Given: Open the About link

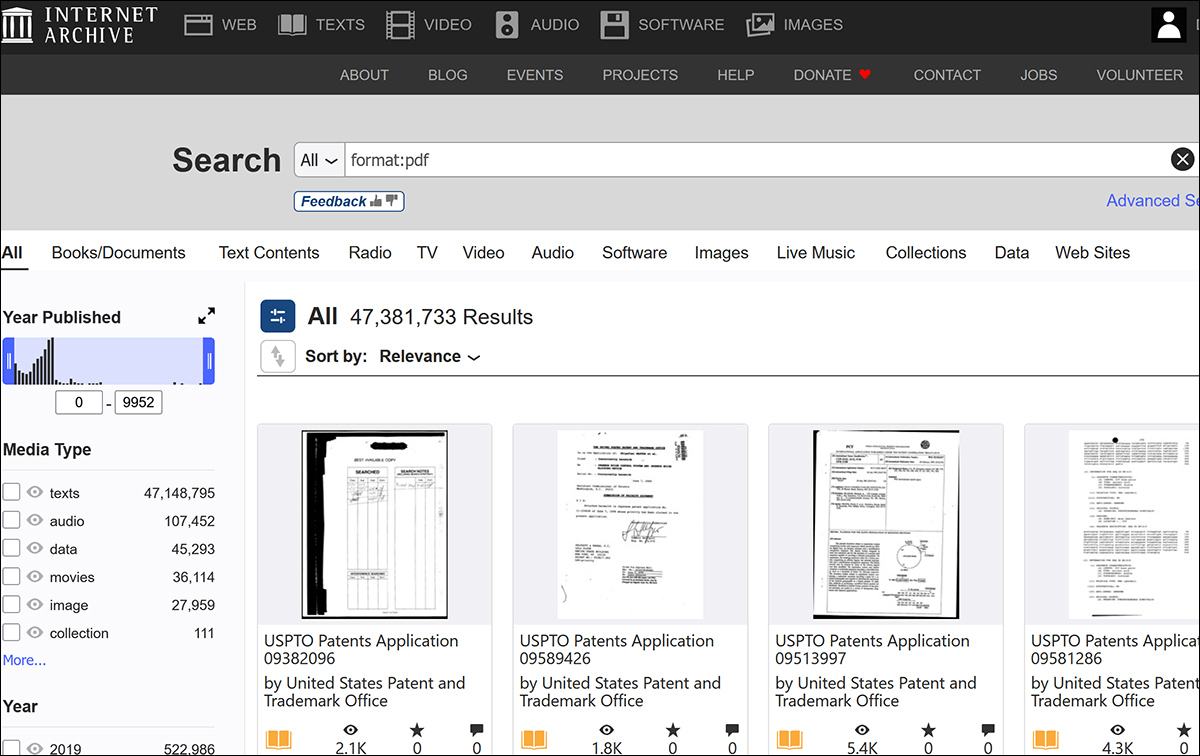Looking at the screenshot, I should (364, 75).
